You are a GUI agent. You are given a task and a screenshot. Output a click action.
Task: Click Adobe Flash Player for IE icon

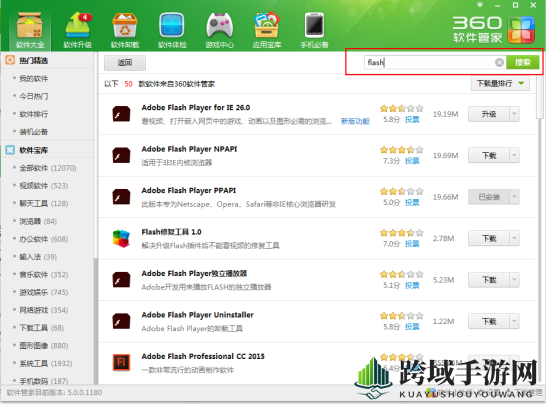(x=121, y=114)
